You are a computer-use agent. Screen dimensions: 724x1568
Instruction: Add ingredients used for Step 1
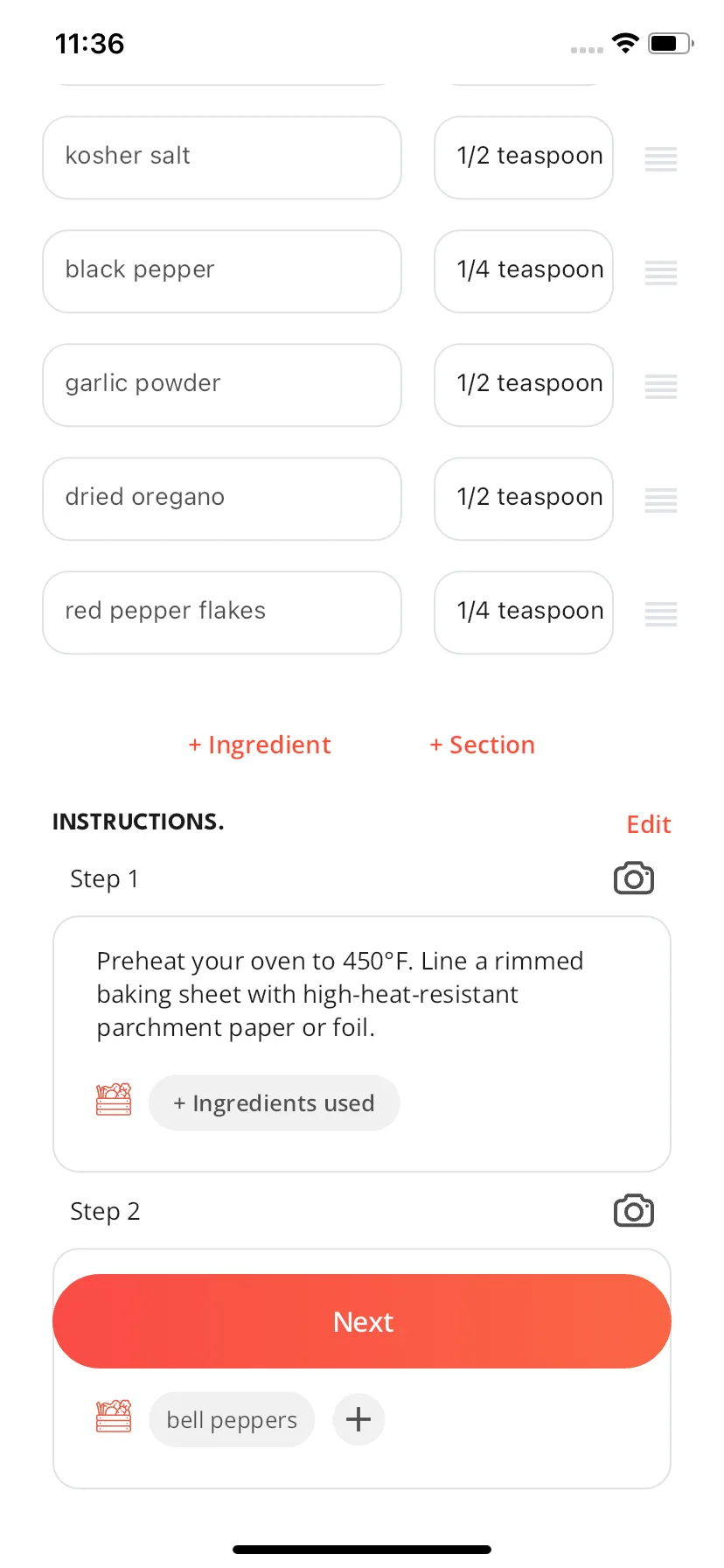(x=275, y=1103)
